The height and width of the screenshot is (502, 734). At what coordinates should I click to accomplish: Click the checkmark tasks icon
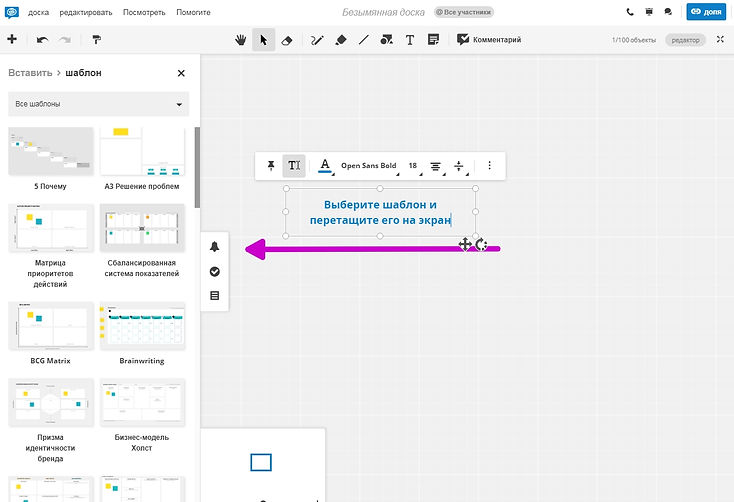(x=214, y=272)
